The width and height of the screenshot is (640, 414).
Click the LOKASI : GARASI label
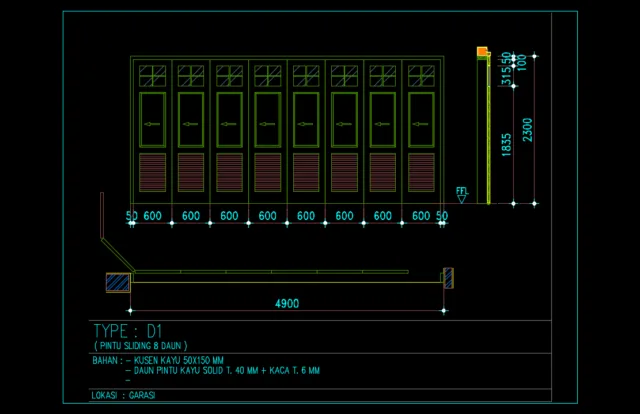123,395
